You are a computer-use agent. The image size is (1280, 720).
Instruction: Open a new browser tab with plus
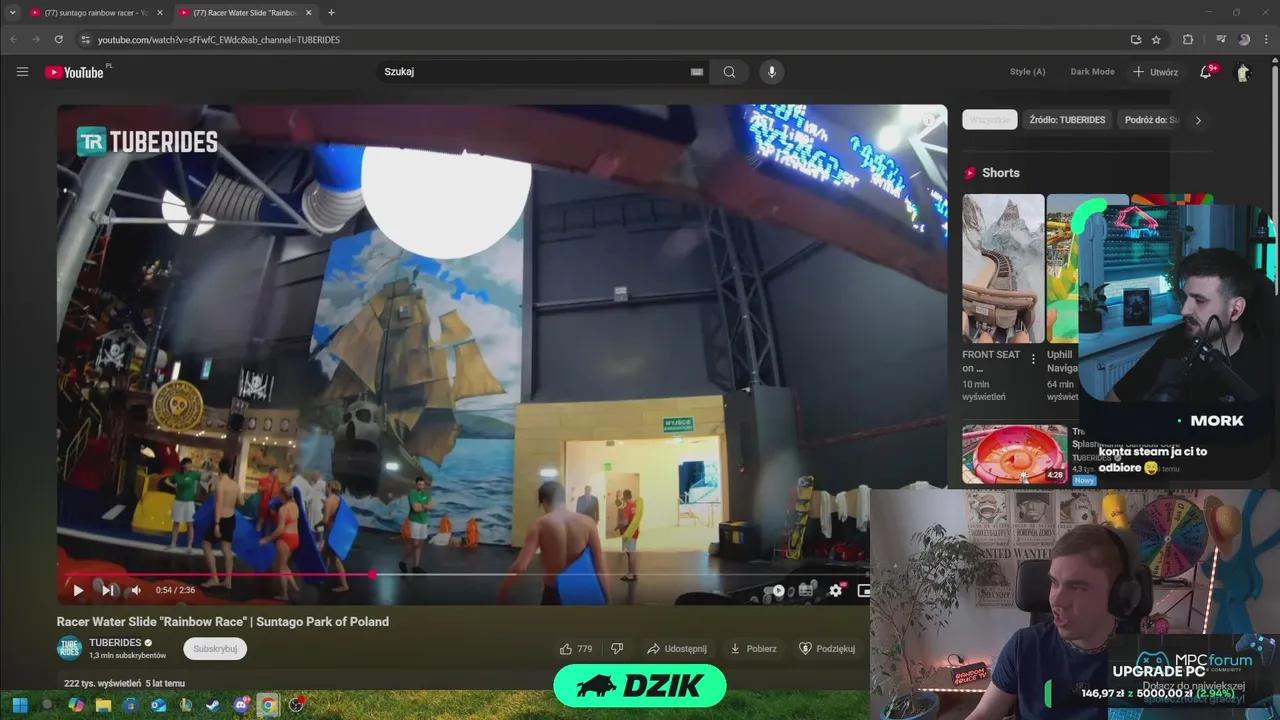tap(331, 13)
